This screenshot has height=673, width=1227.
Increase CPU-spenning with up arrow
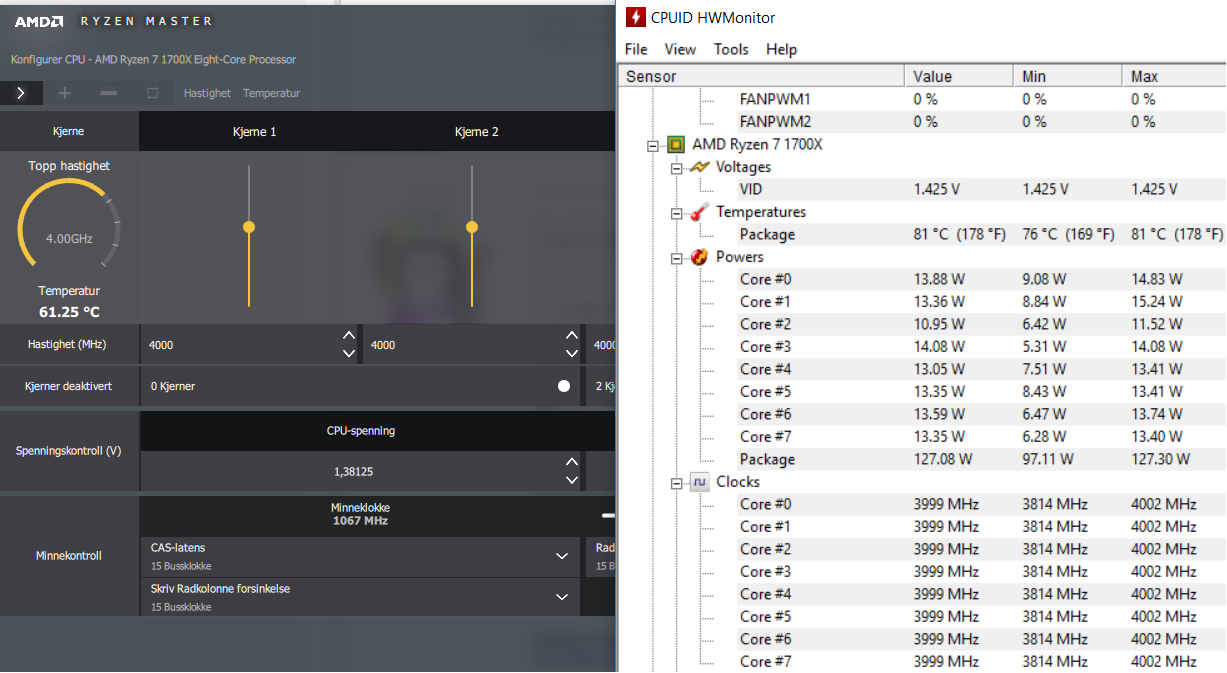pos(571,462)
